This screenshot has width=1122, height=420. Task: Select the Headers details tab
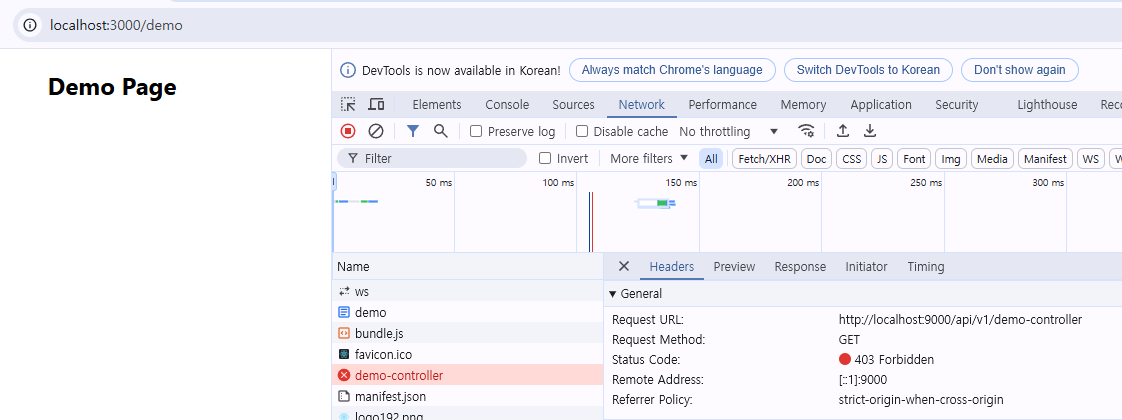tap(671, 267)
